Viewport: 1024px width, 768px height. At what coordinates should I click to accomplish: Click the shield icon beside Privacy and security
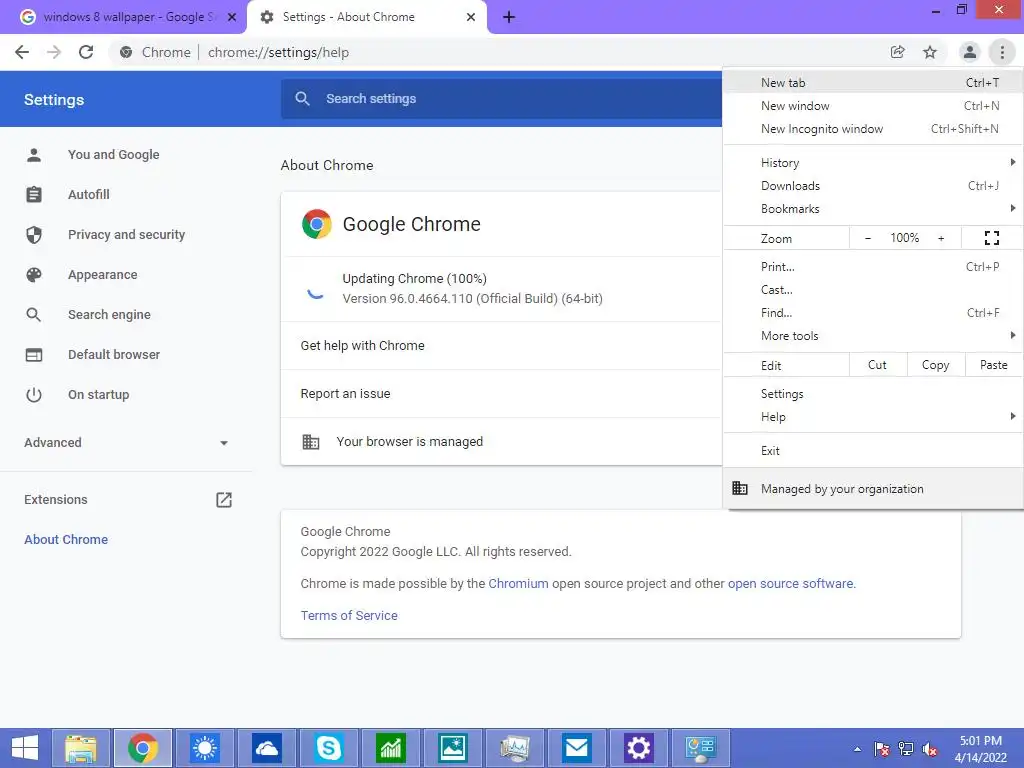(34, 234)
